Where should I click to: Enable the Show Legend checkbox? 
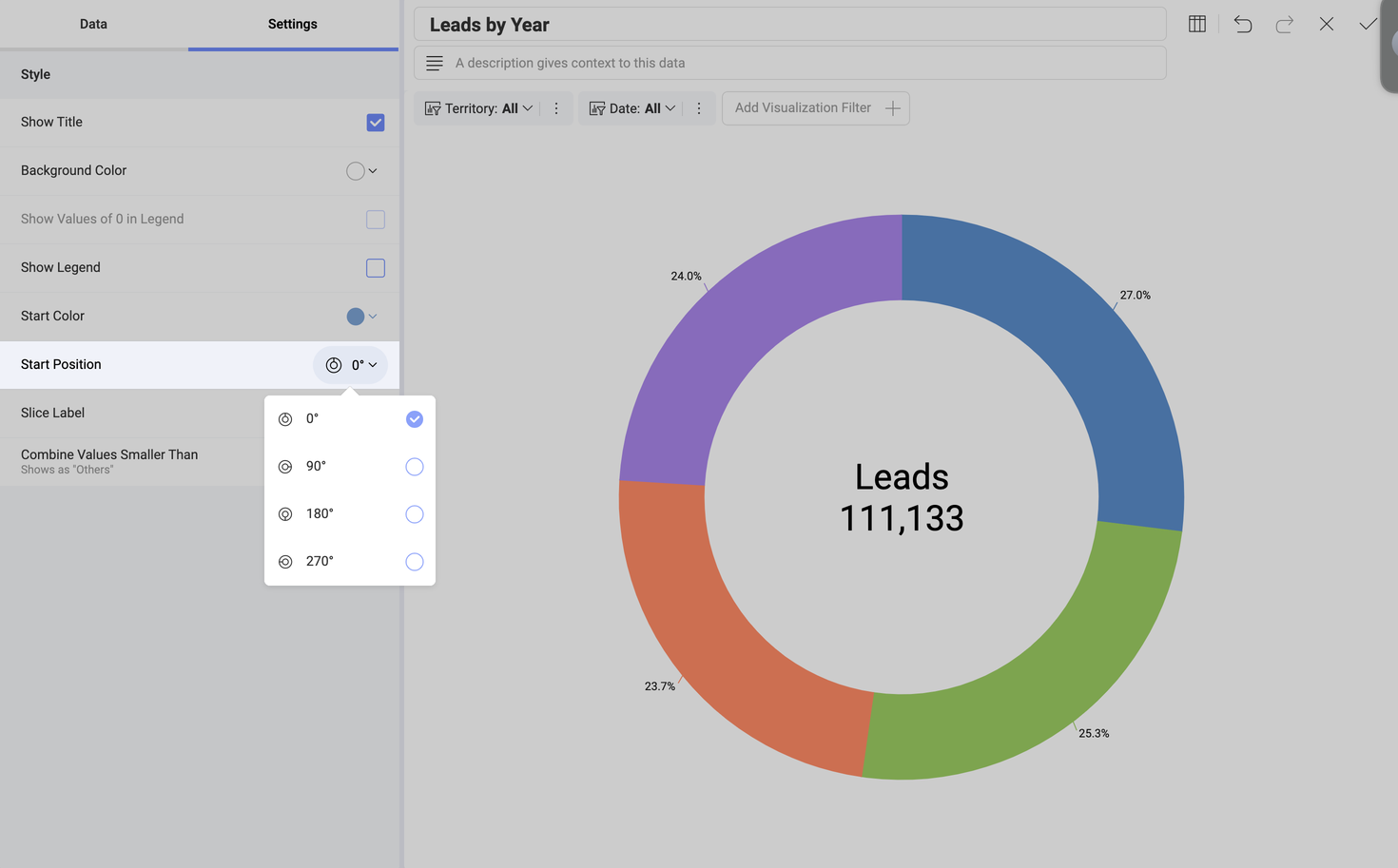click(376, 268)
